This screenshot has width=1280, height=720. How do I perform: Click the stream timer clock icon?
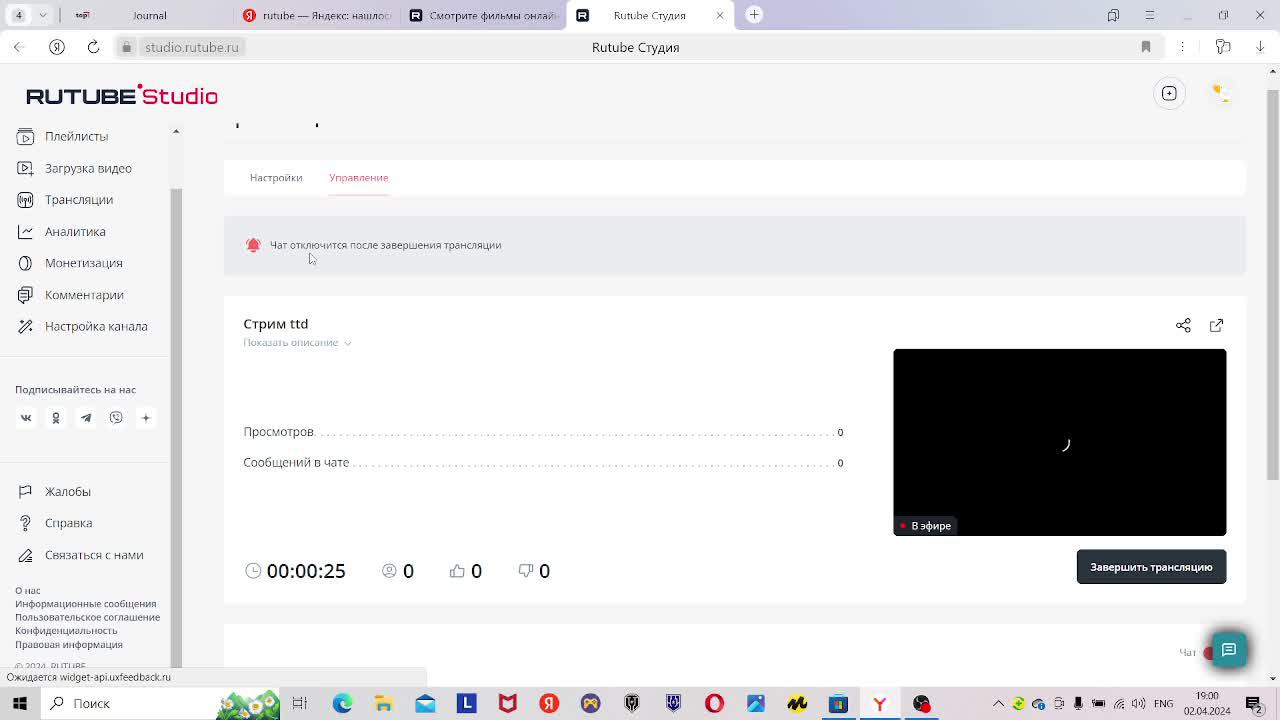pos(253,570)
